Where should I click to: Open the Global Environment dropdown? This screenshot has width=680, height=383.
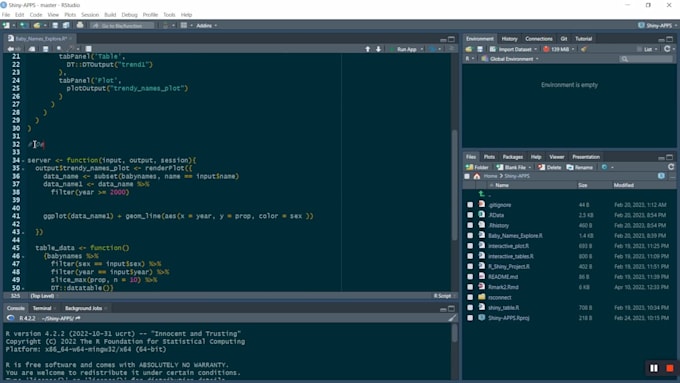[510, 59]
